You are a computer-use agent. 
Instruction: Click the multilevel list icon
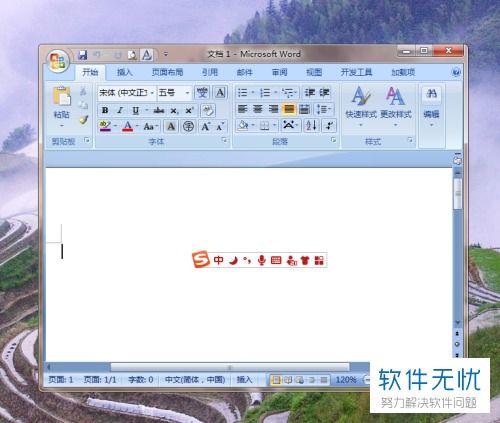(x=288, y=92)
